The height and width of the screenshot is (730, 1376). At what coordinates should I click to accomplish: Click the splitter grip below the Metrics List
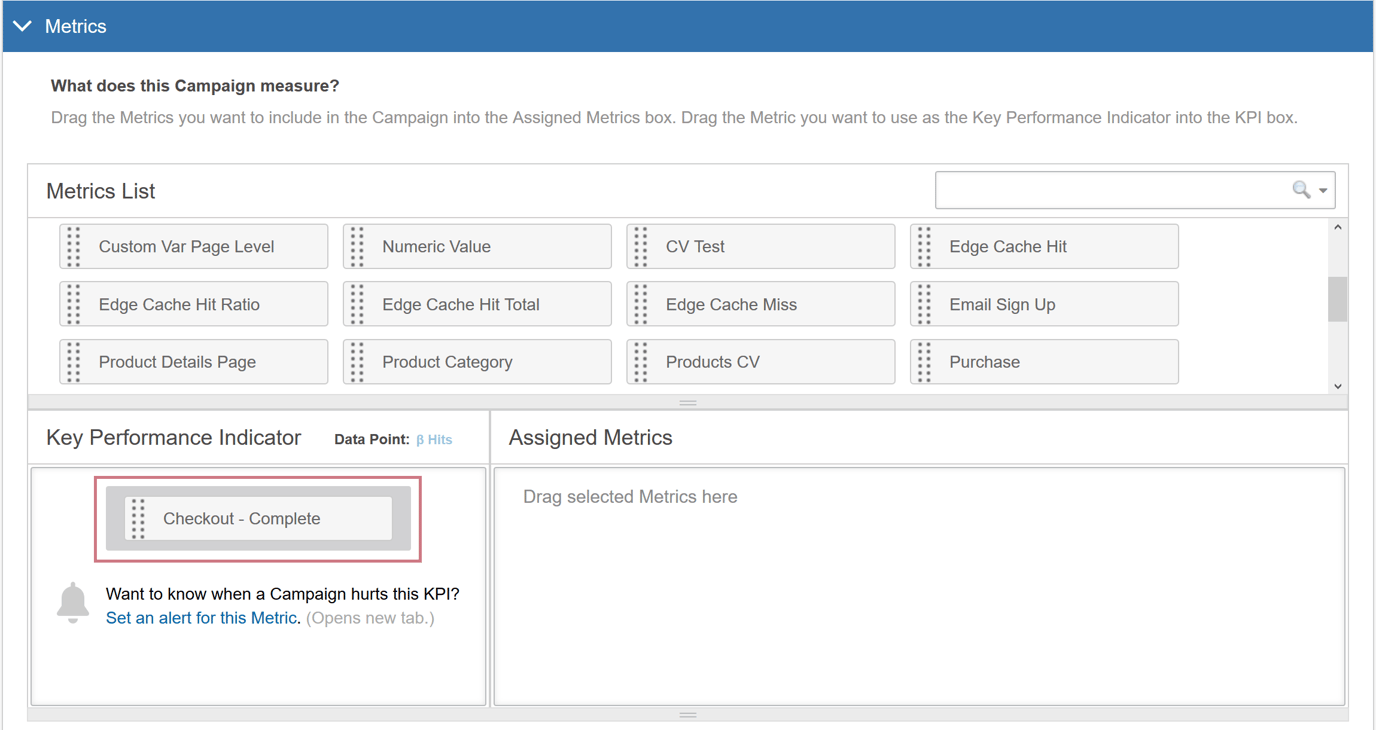coord(688,403)
